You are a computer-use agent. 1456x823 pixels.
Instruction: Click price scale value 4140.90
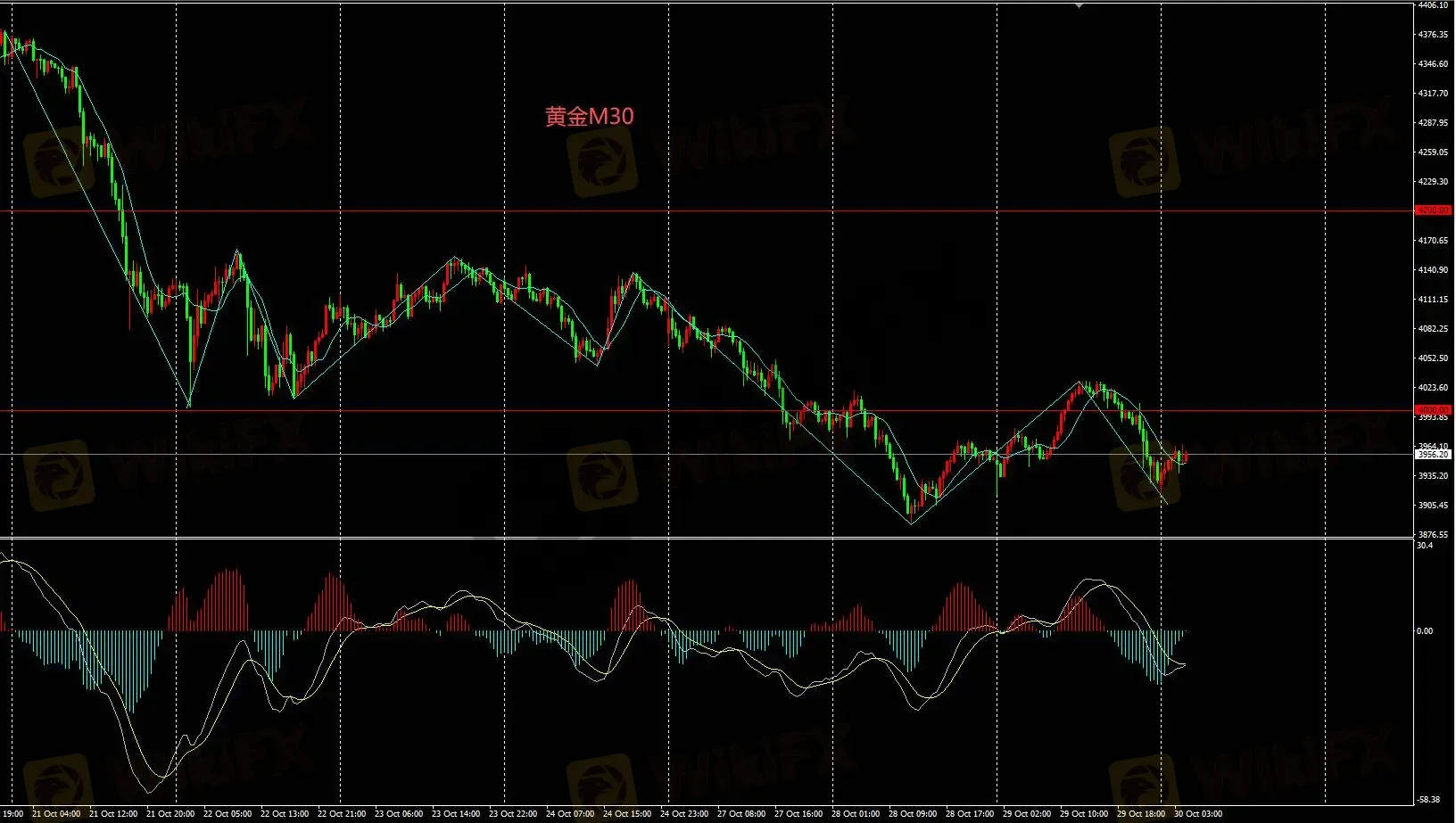[1433, 270]
